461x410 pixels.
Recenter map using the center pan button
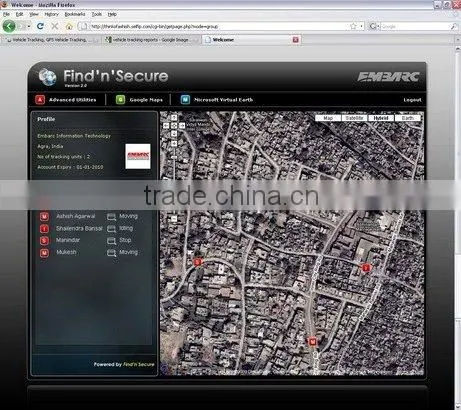click(x=174, y=126)
